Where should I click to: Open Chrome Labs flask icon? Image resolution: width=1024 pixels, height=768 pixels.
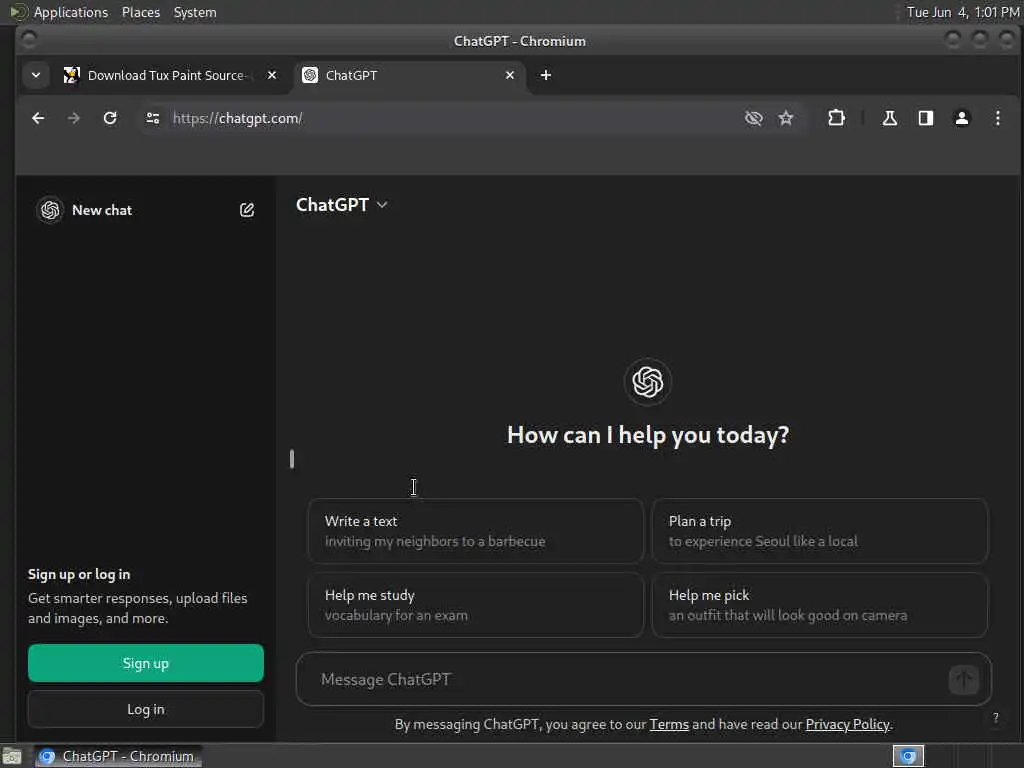[x=889, y=118]
